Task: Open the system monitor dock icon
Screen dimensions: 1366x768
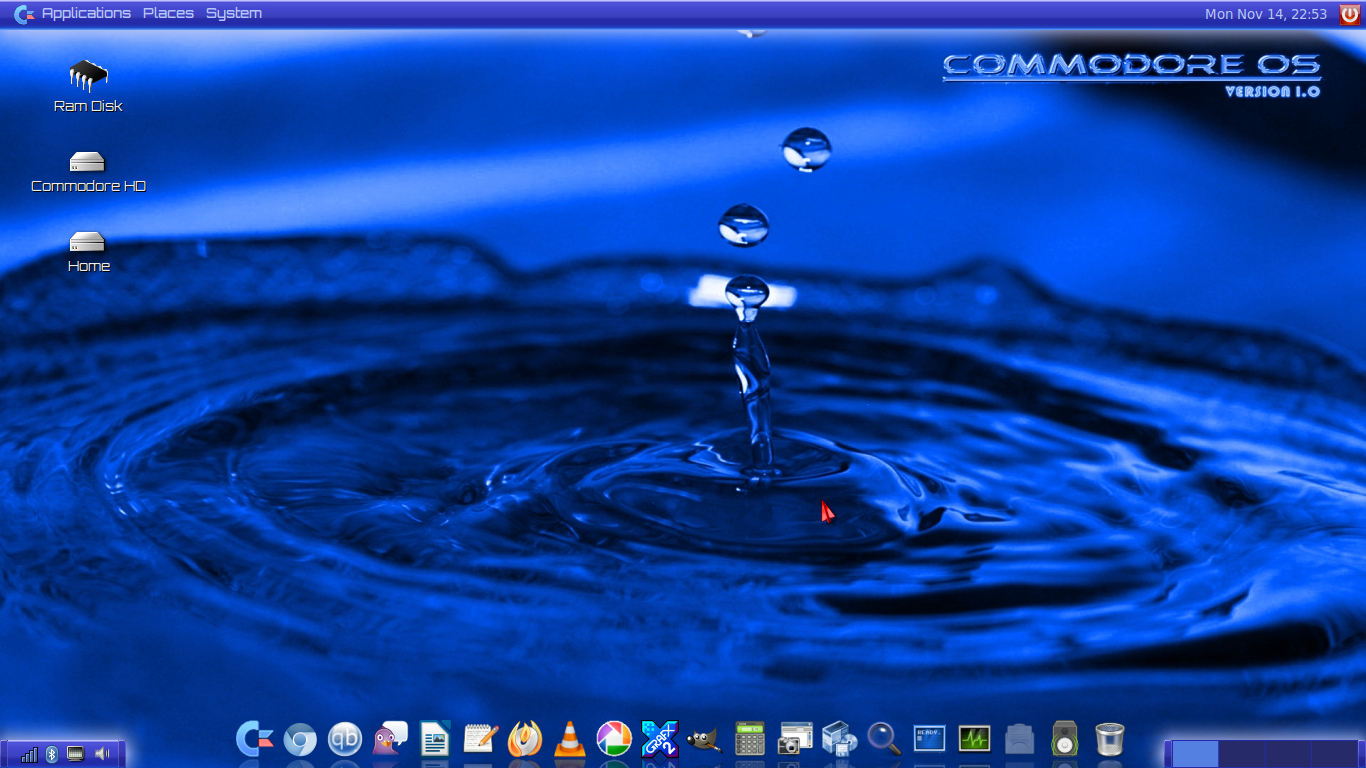Action: [973, 740]
